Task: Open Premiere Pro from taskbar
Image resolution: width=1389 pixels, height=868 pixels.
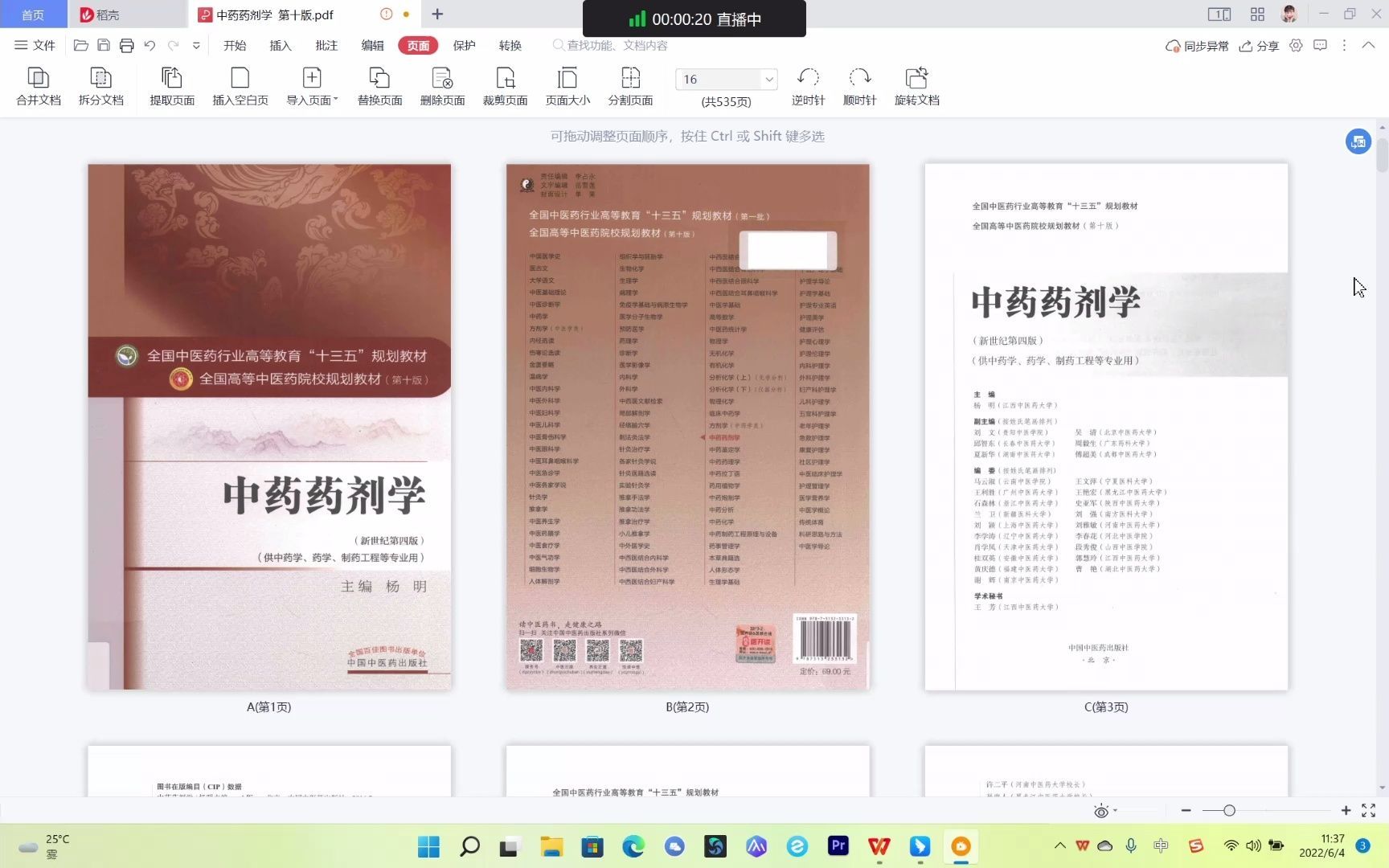Action: pyautogui.click(x=838, y=846)
